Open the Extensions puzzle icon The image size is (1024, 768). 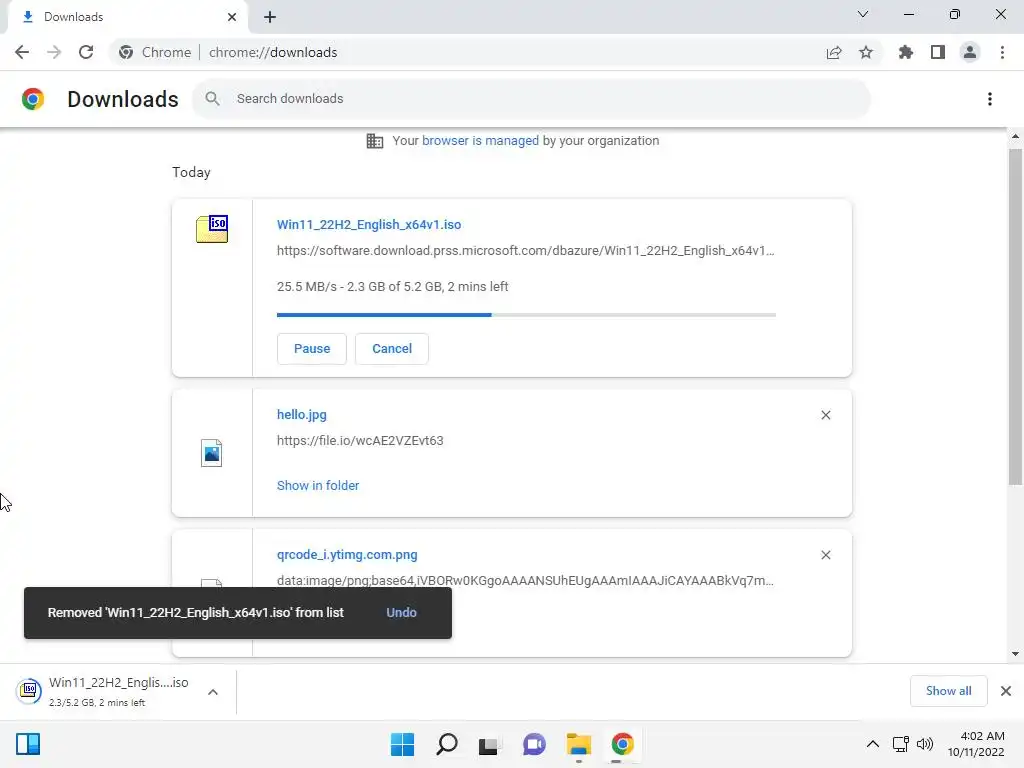coord(905,52)
